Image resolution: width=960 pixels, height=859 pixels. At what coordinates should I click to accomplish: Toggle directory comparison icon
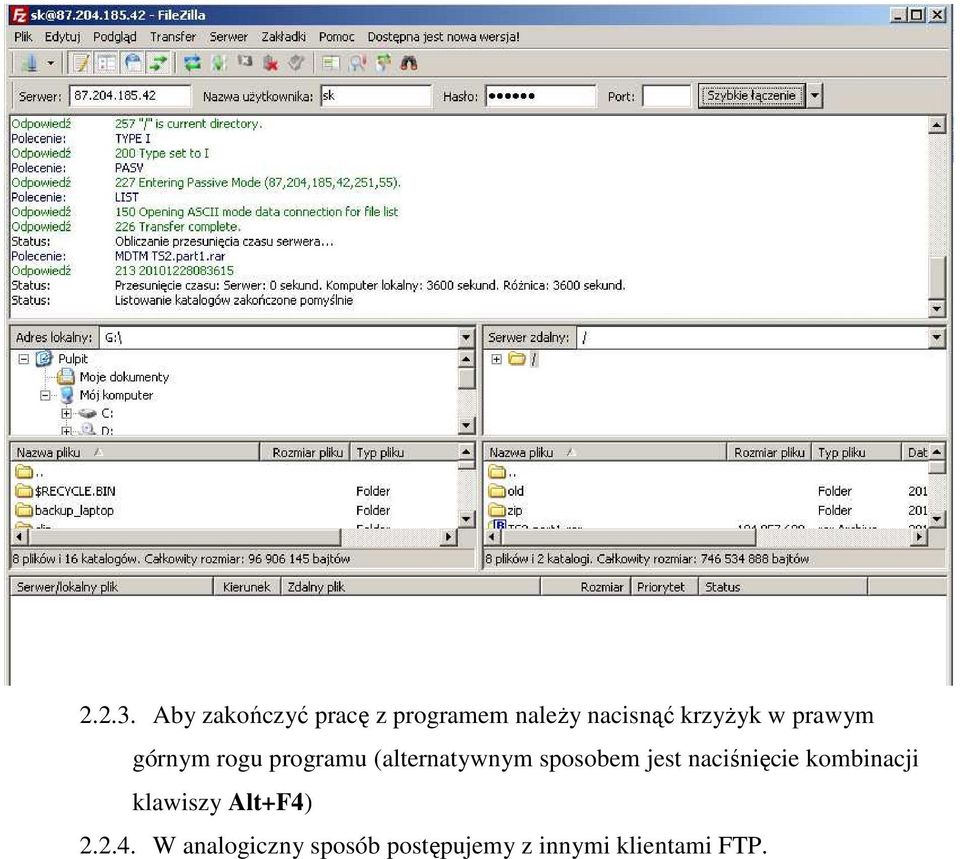(x=357, y=63)
